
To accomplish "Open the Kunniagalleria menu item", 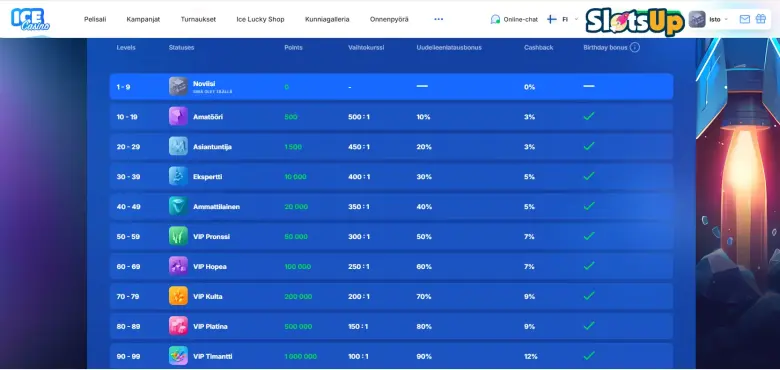I will [x=327, y=19].
